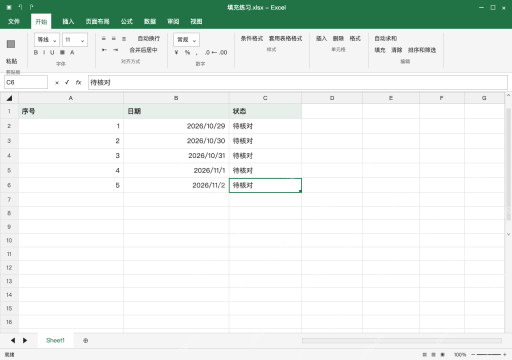This screenshot has width=512, height=360.
Task: Click the horizontal scrollbar
Action: click(x=402, y=340)
